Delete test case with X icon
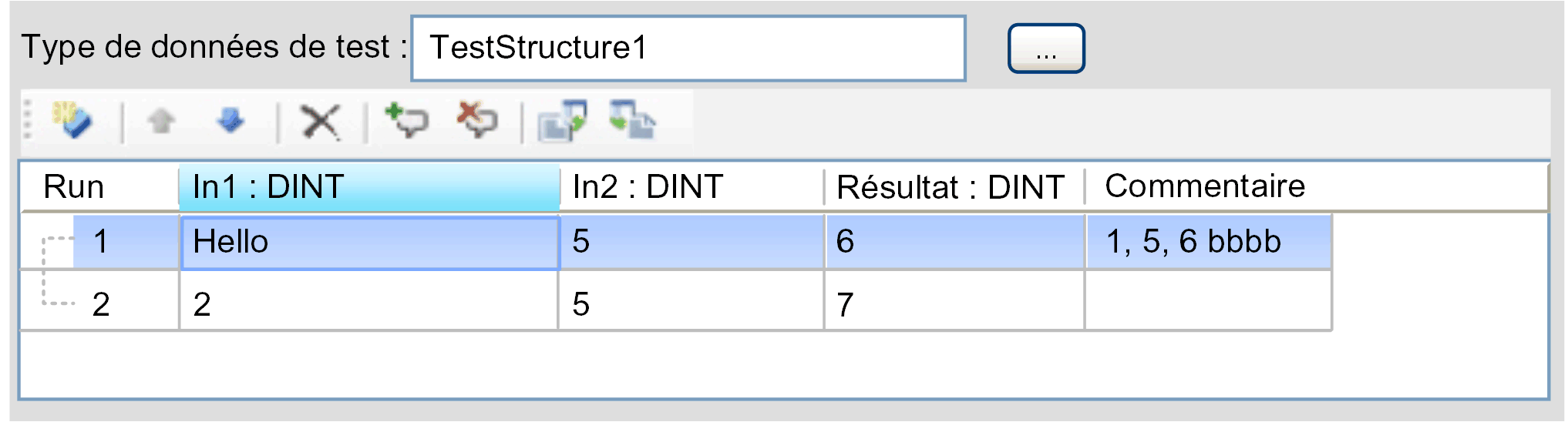 (x=321, y=122)
